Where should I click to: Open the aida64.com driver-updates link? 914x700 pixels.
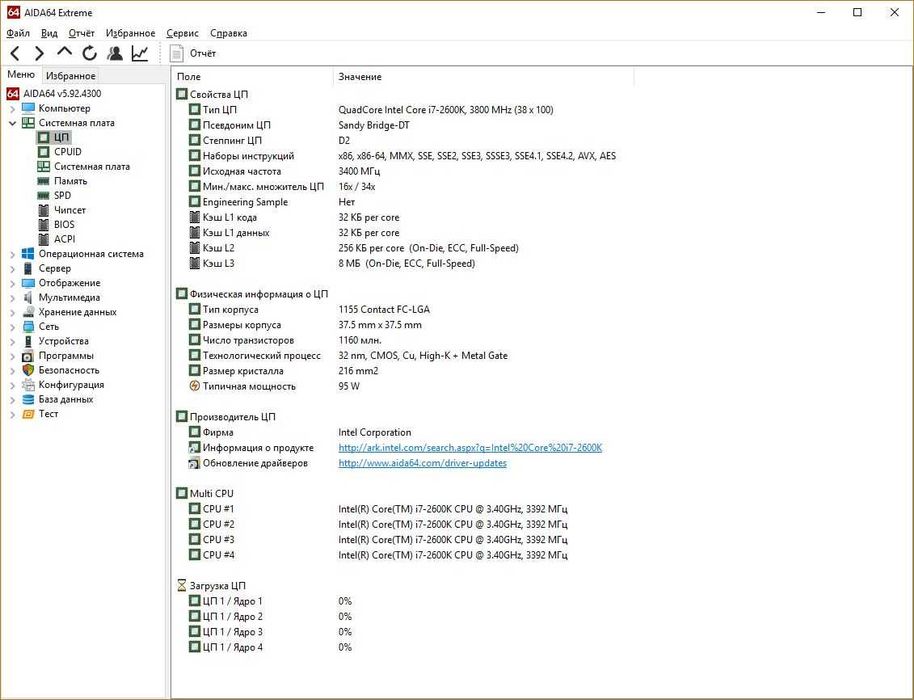point(422,463)
